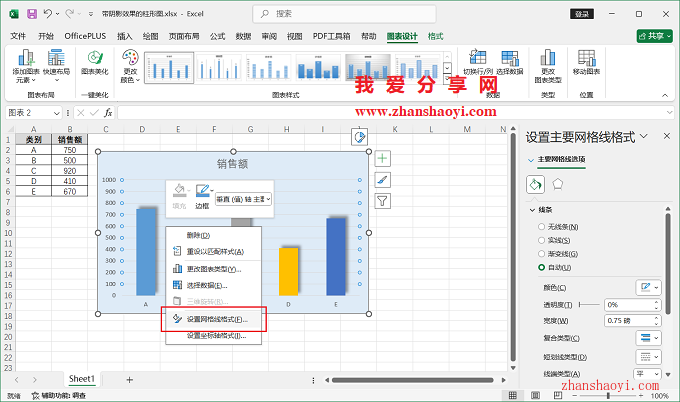The height and width of the screenshot is (402, 680).
Task: Select Fill & Line pane icon
Action: click(x=535, y=184)
